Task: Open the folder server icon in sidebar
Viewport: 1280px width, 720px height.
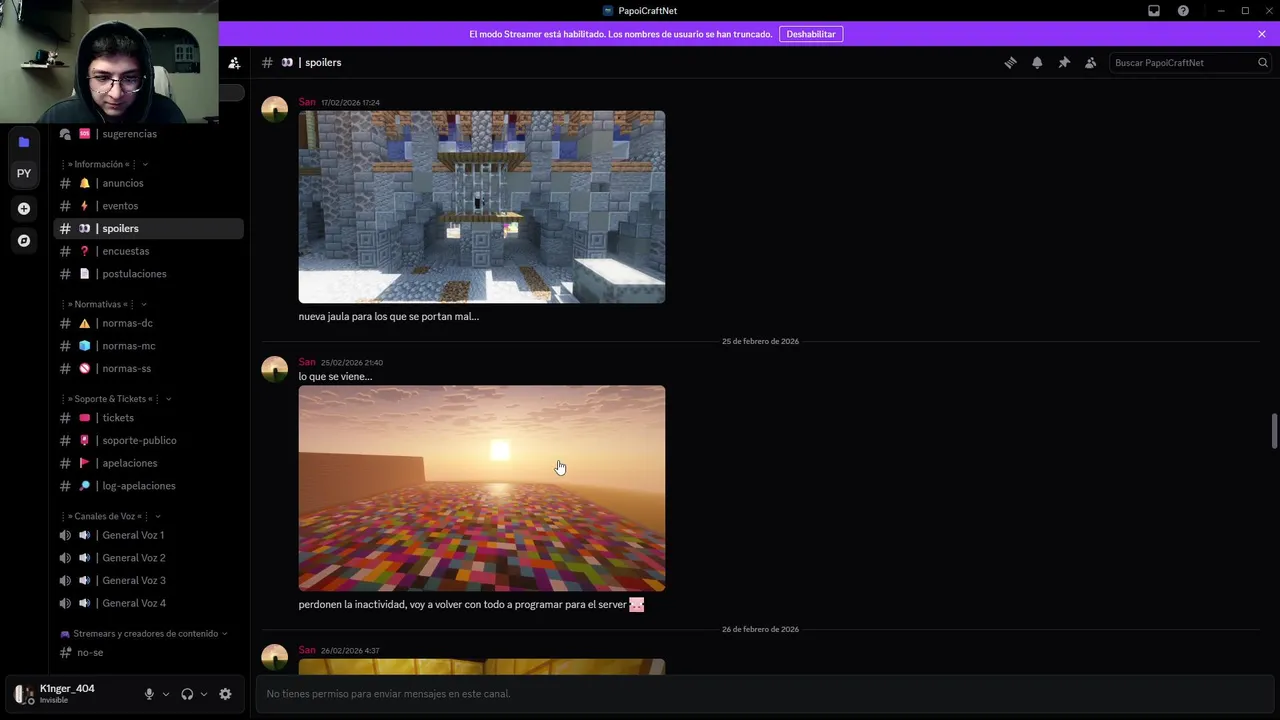Action: click(24, 142)
